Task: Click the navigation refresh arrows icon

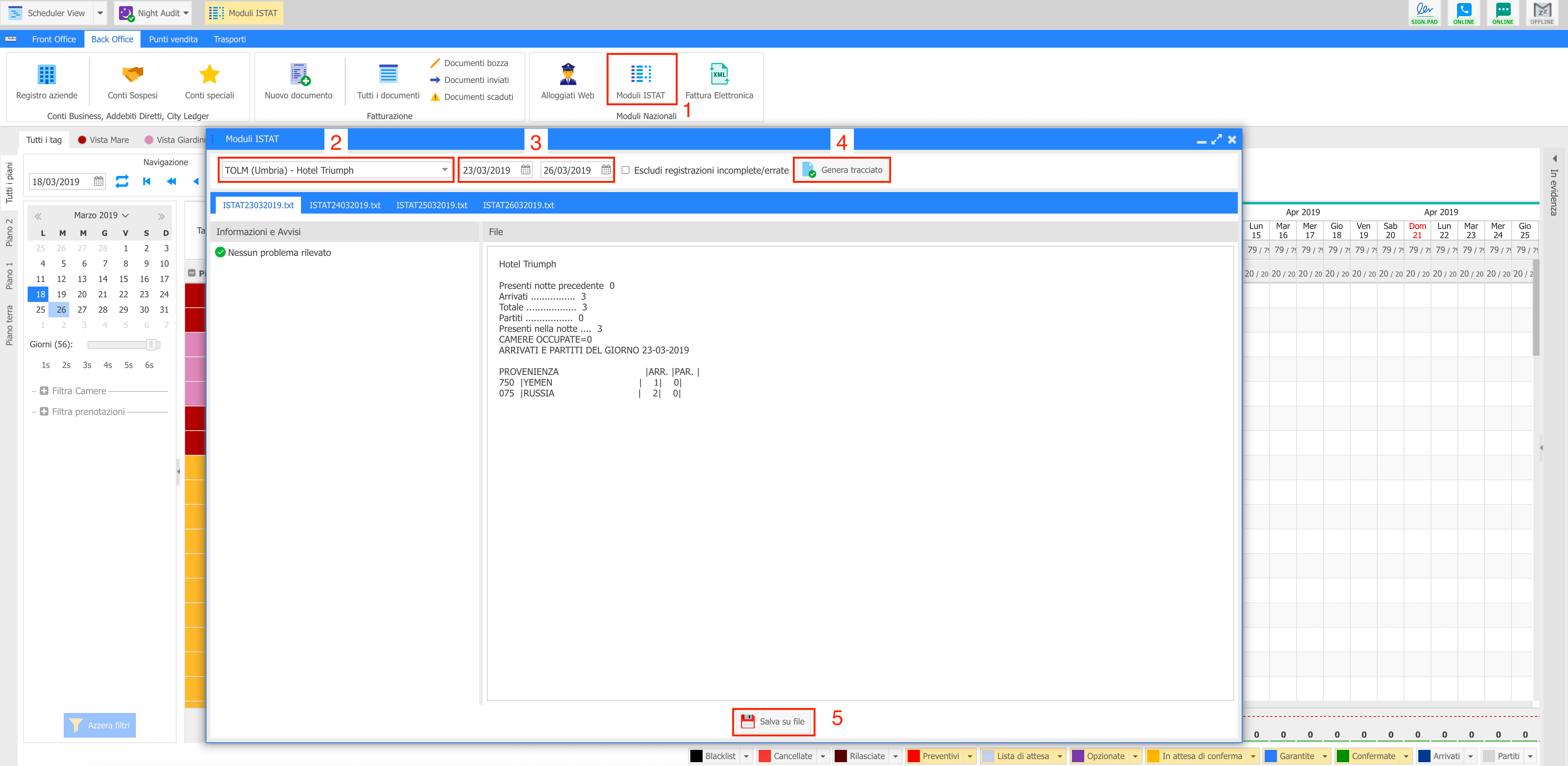Action: coord(122,181)
